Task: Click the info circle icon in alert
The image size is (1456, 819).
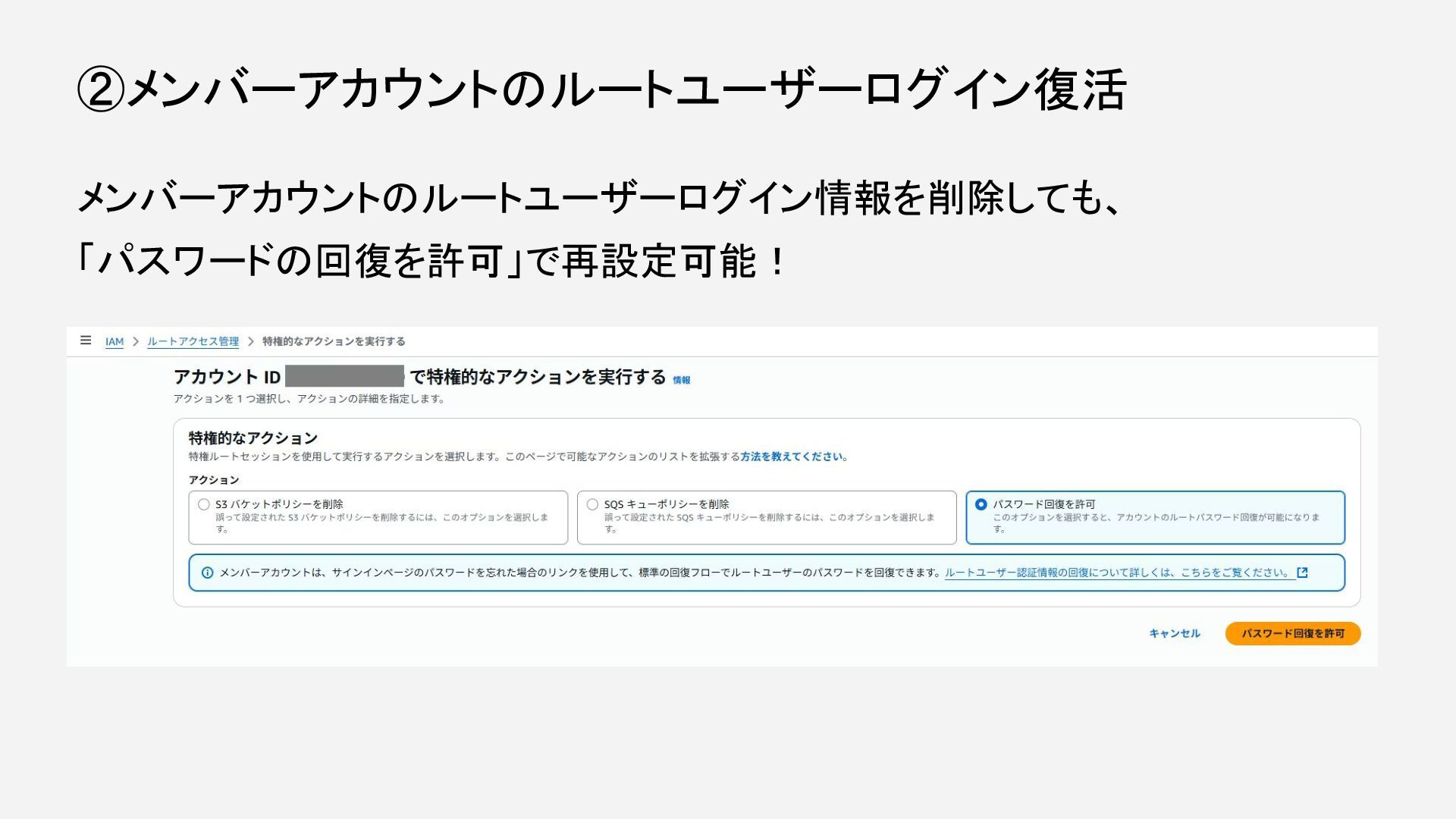Action: pos(207,573)
